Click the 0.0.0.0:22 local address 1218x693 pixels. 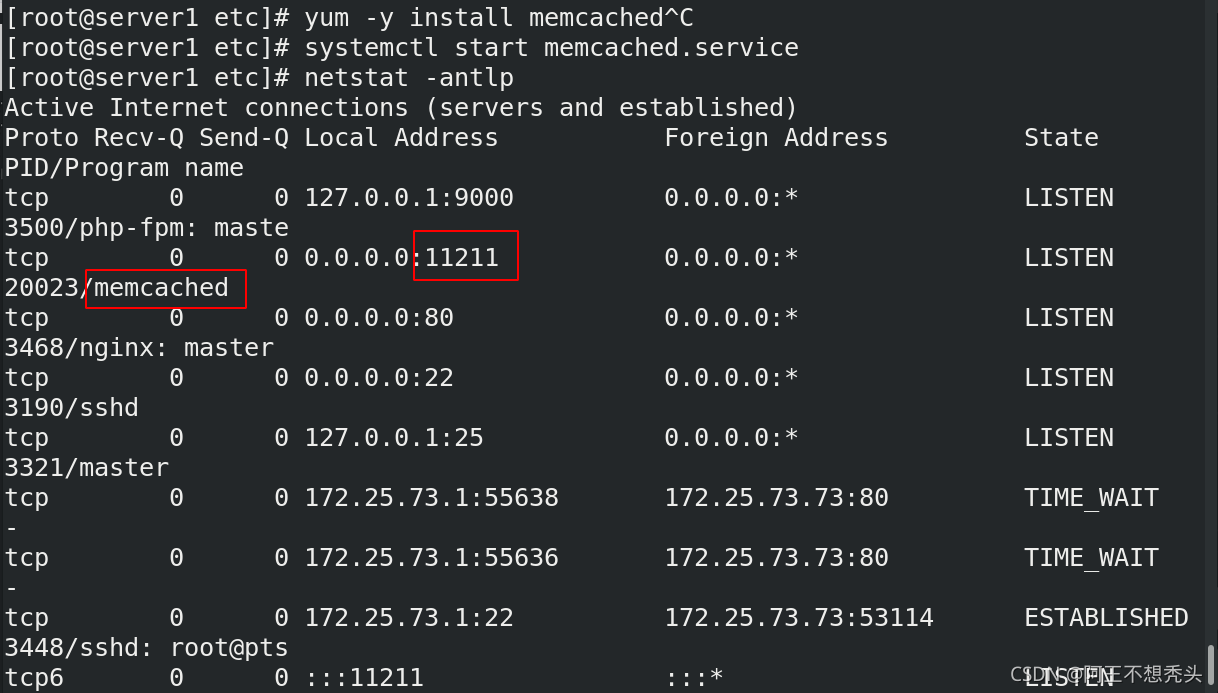click(x=379, y=378)
